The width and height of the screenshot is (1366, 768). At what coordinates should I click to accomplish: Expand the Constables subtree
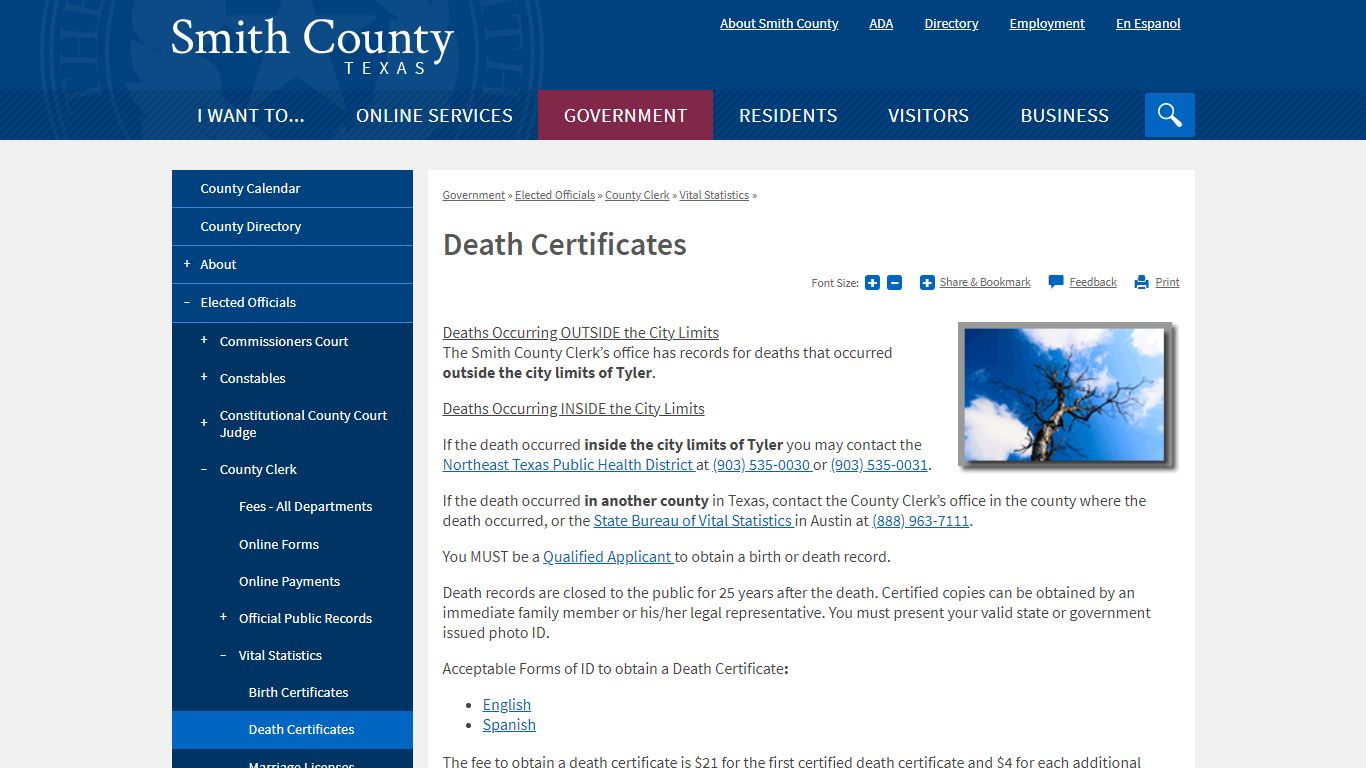click(x=204, y=377)
